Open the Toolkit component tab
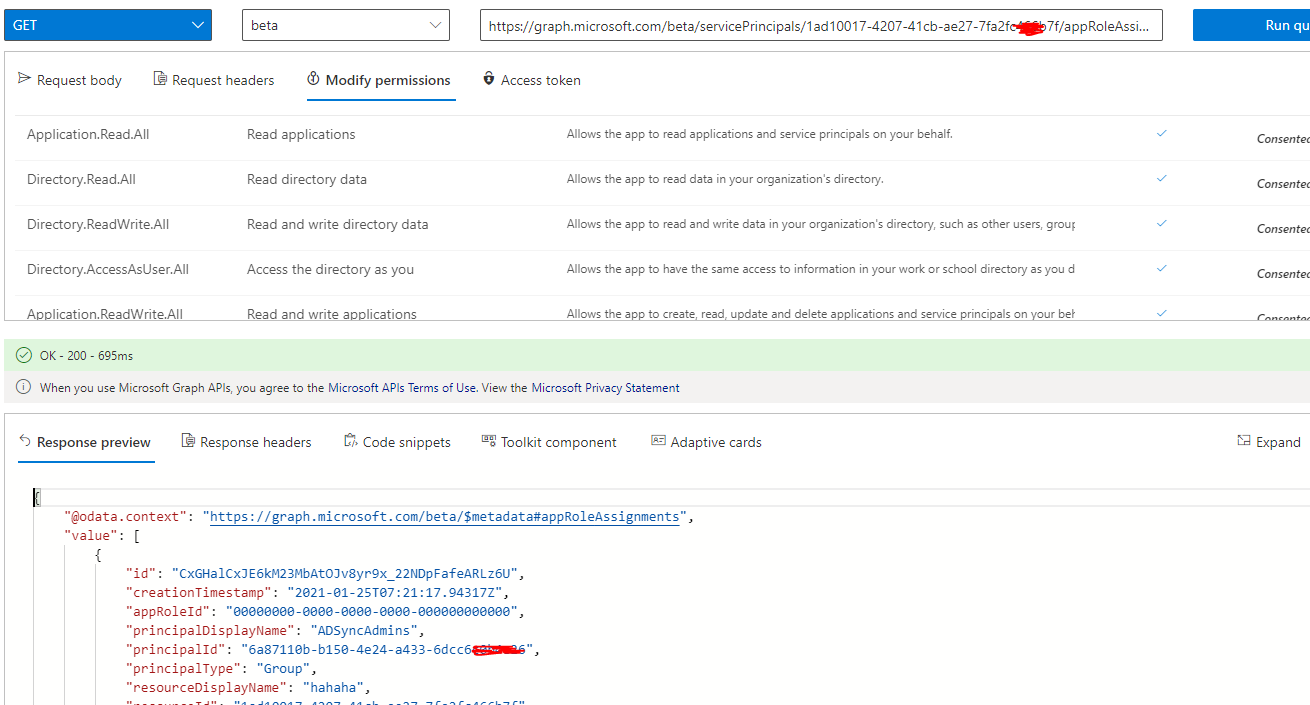This screenshot has width=1310, height=705. 549,442
